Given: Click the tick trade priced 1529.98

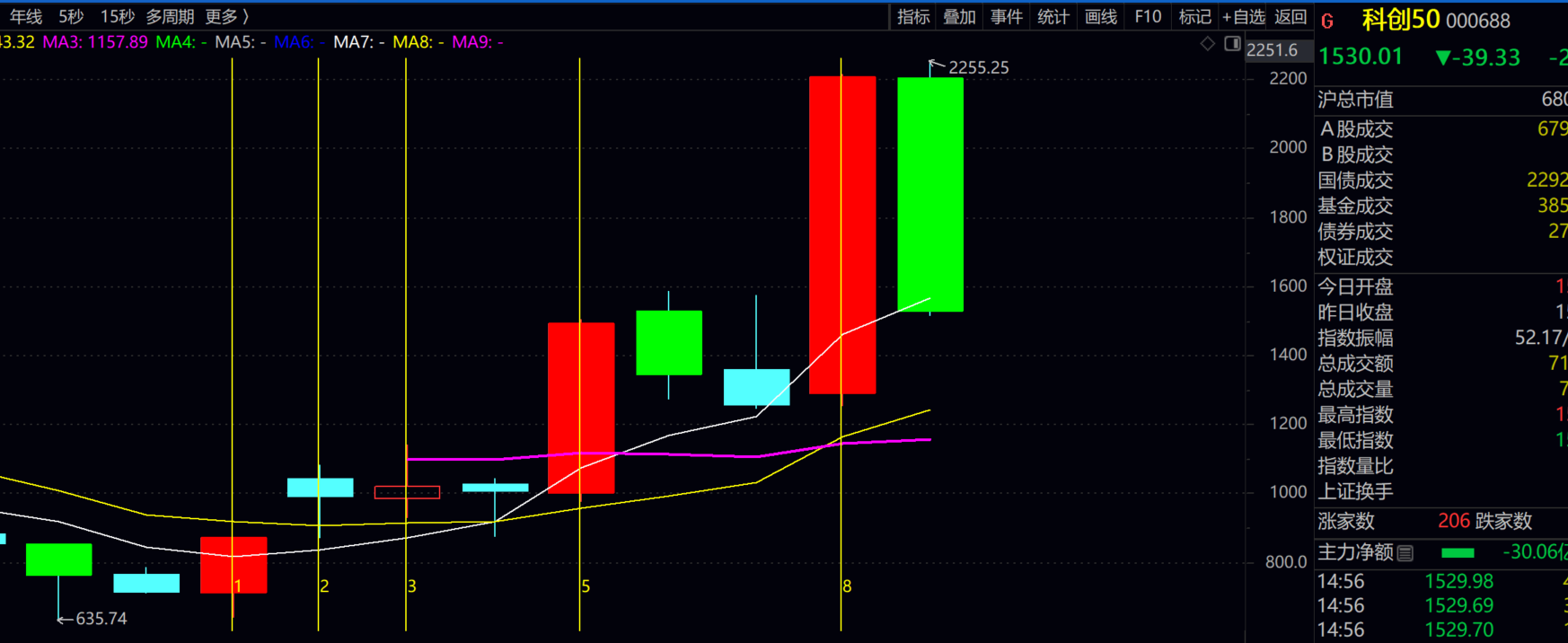Looking at the screenshot, I should pyautogui.click(x=1459, y=582).
